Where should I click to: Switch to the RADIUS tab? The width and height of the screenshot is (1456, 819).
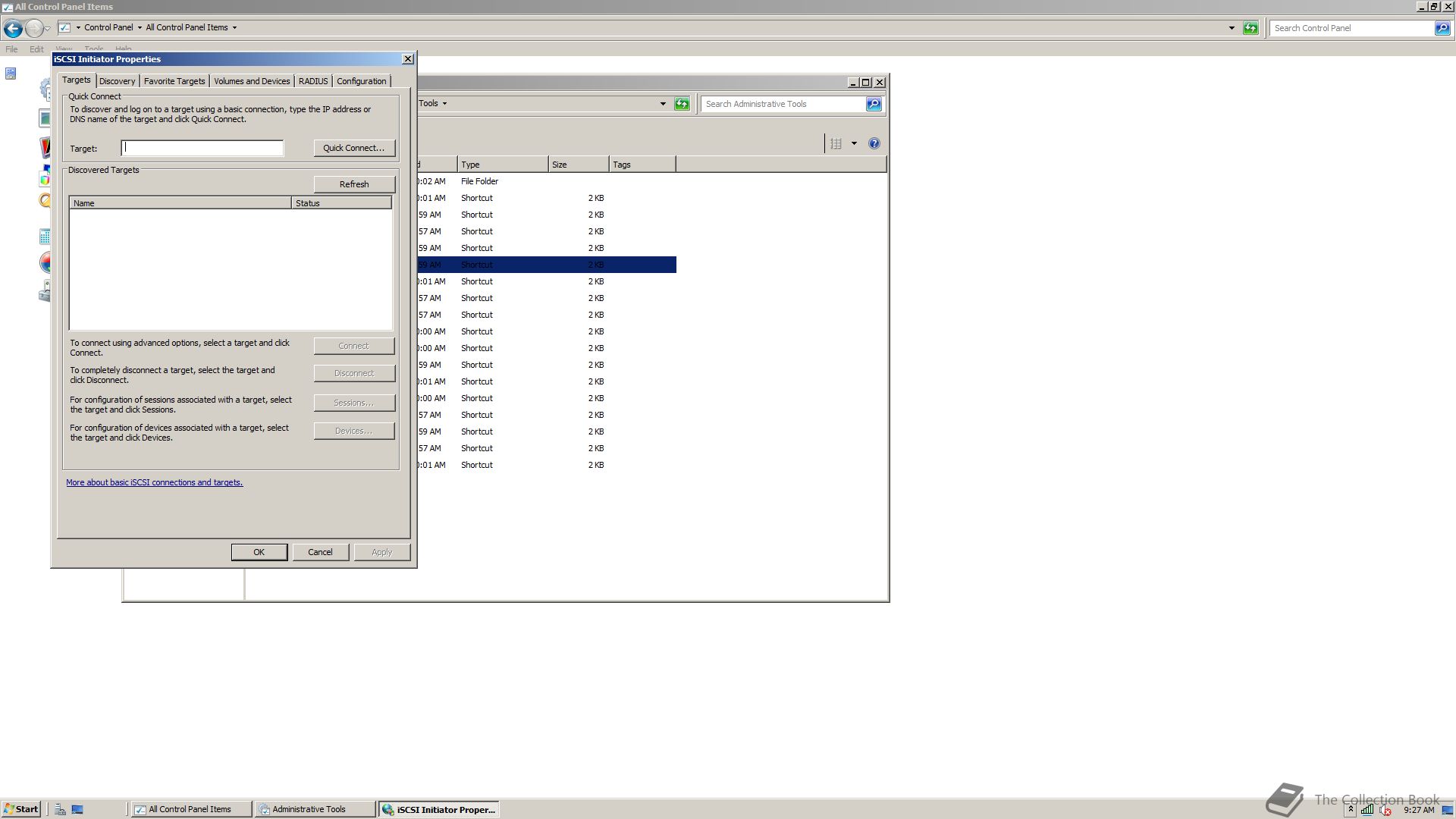pyautogui.click(x=313, y=81)
